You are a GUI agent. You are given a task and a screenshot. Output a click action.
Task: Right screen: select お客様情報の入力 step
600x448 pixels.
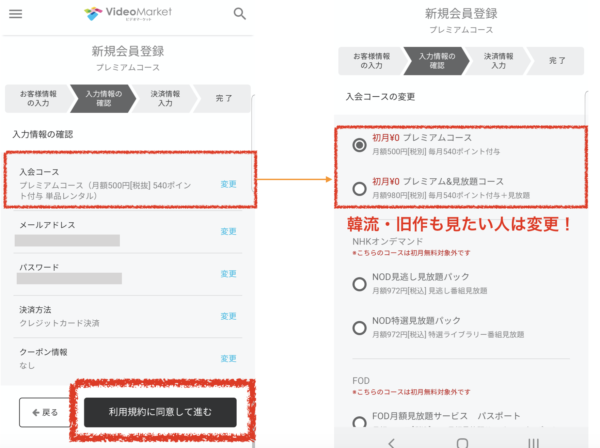tap(371, 61)
